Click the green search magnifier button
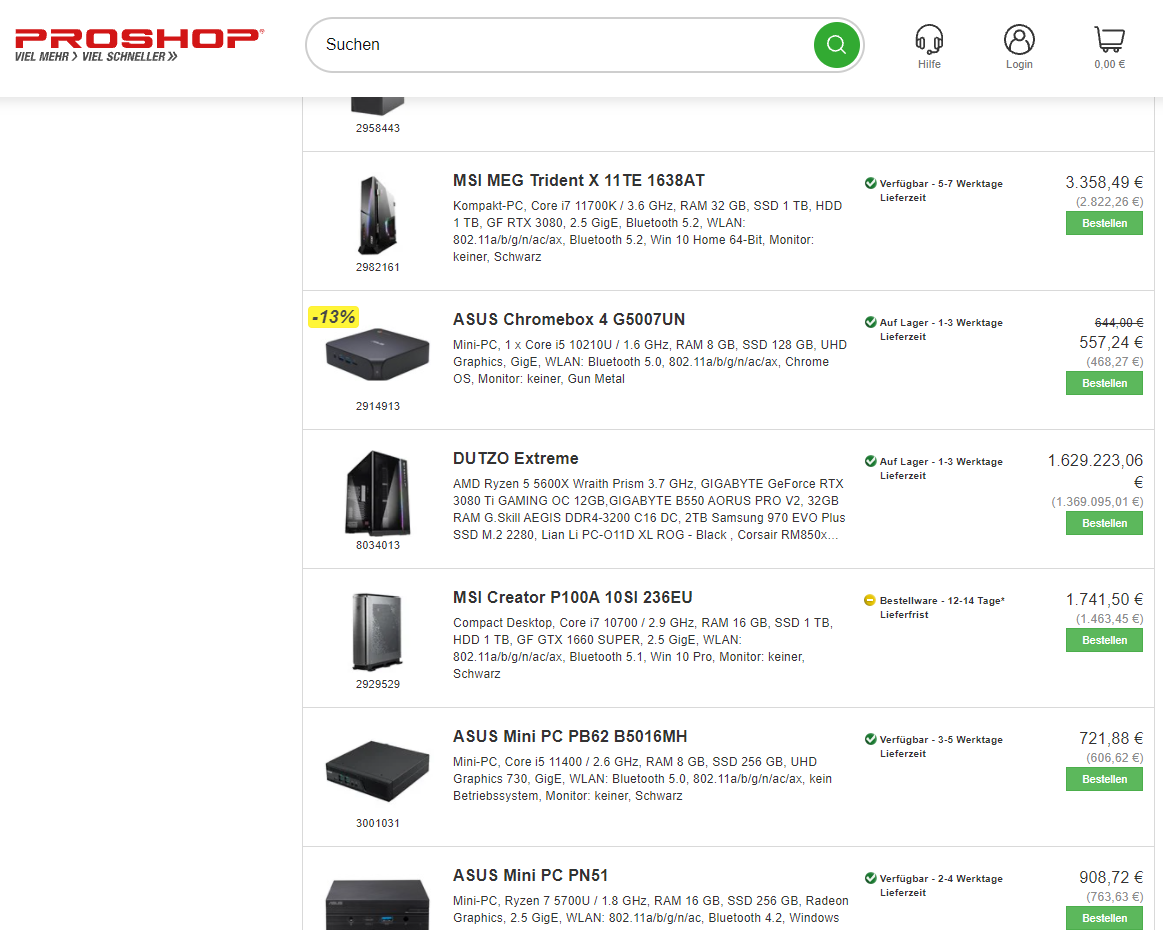Image resolution: width=1163 pixels, height=930 pixels. pyautogui.click(x=837, y=45)
